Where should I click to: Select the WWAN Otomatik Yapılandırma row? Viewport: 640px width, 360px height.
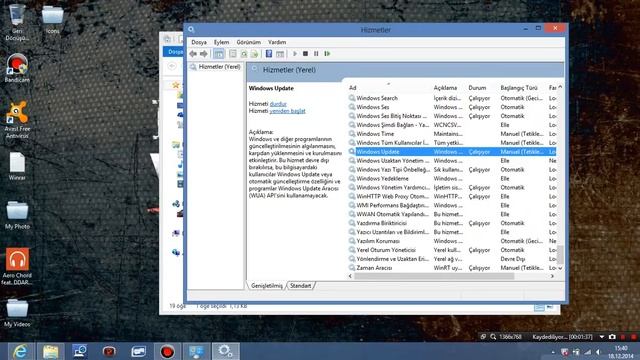pos(451,214)
